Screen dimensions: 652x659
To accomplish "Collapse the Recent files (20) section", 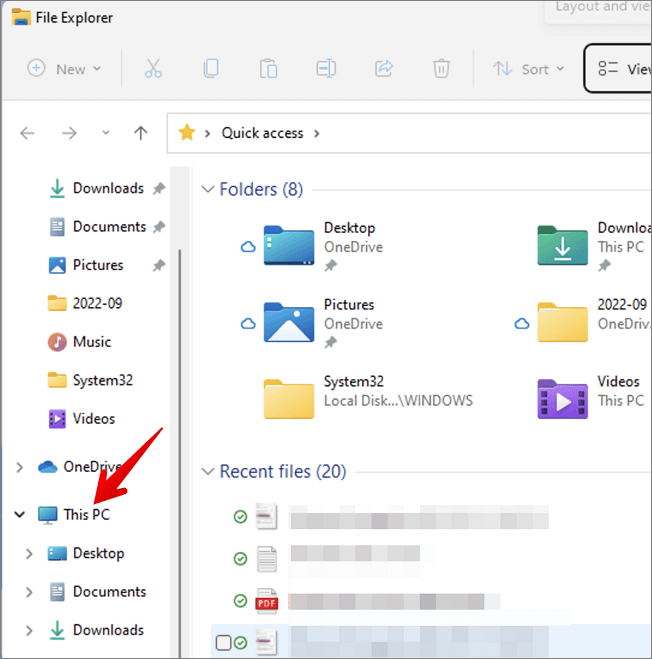I will coord(208,471).
